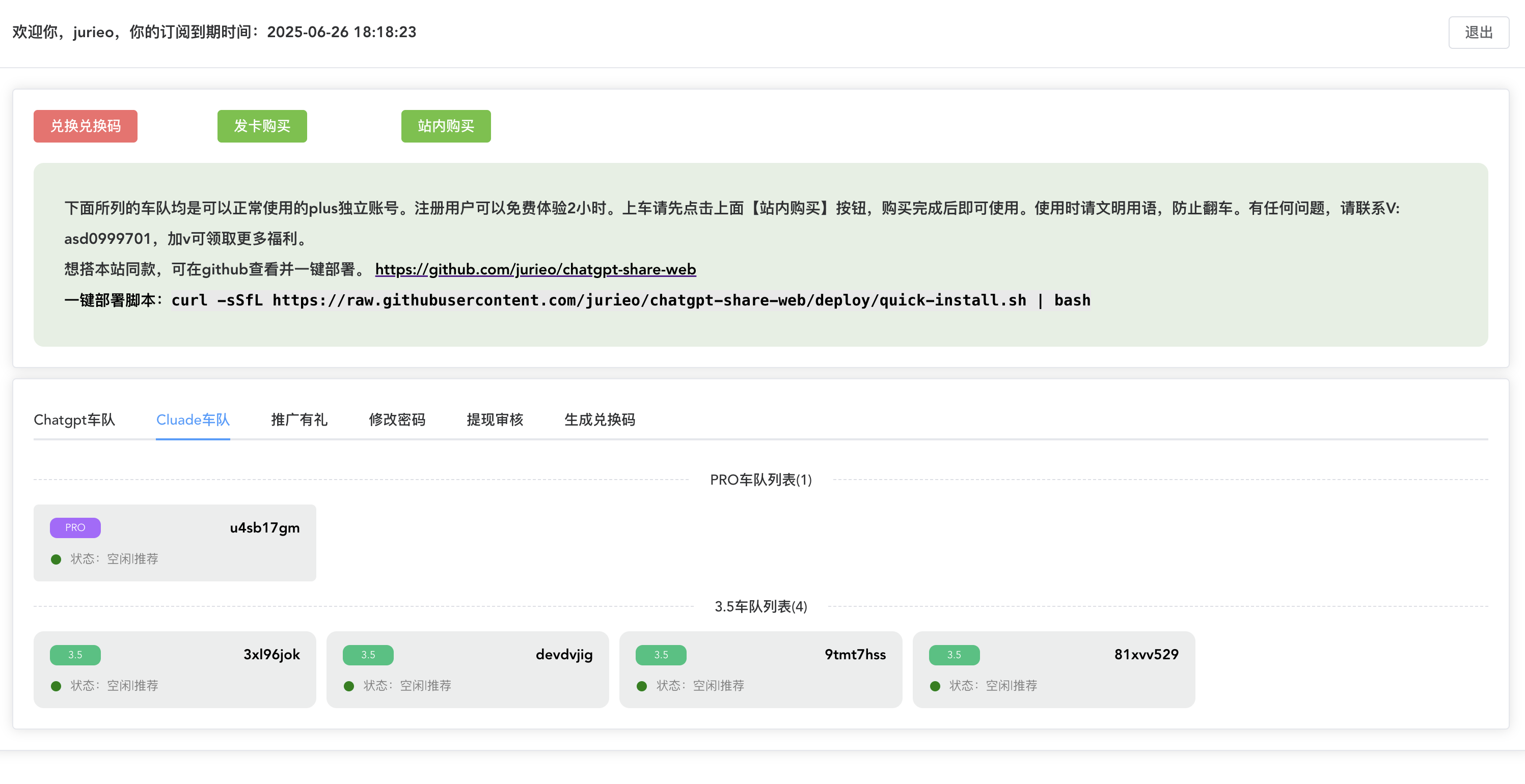The image size is (1525, 784).
Task: Click the 3.5 badge on 81xvv529 card
Action: (x=954, y=654)
